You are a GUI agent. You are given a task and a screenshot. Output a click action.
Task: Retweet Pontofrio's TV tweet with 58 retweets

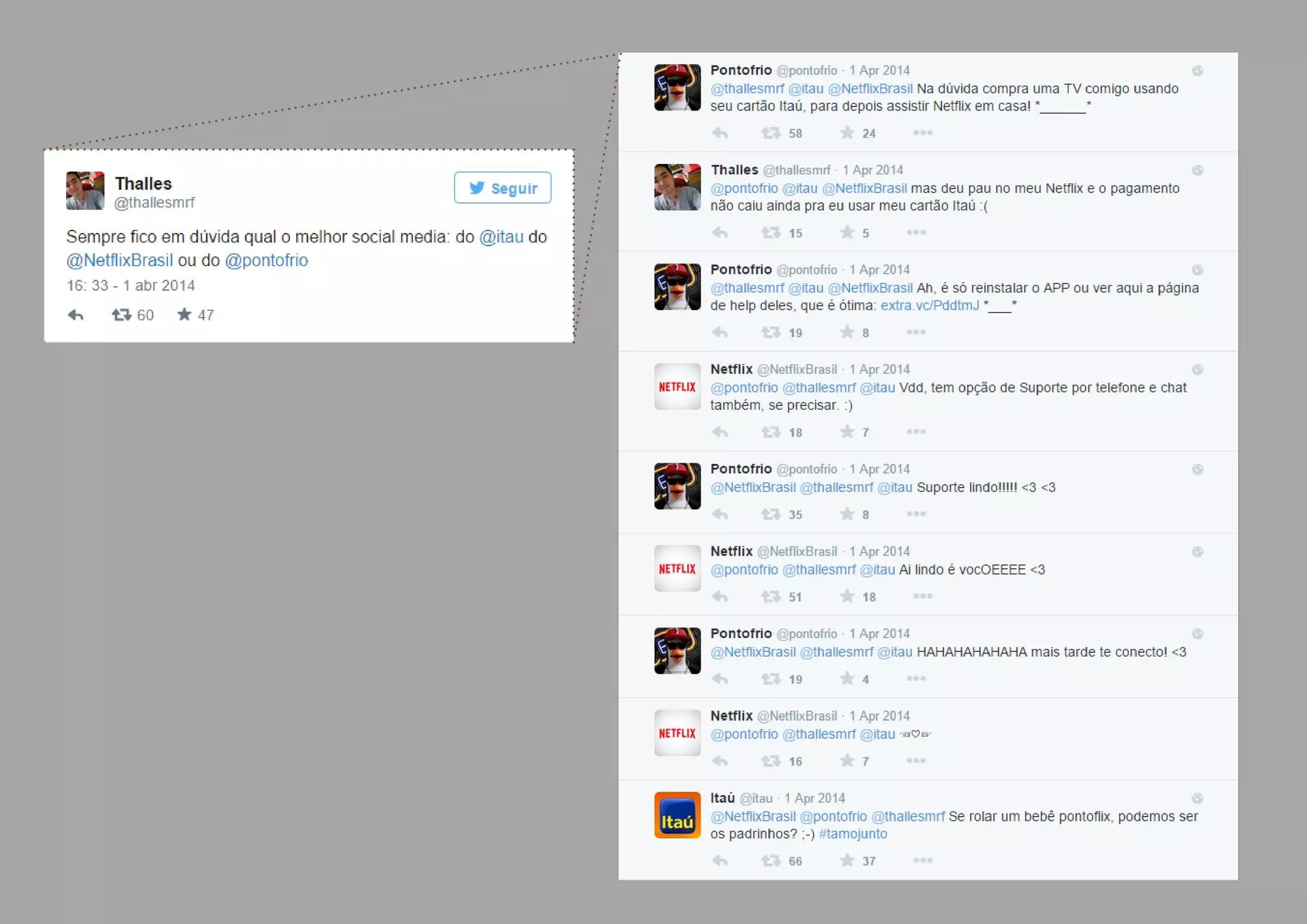pyautogui.click(x=770, y=133)
